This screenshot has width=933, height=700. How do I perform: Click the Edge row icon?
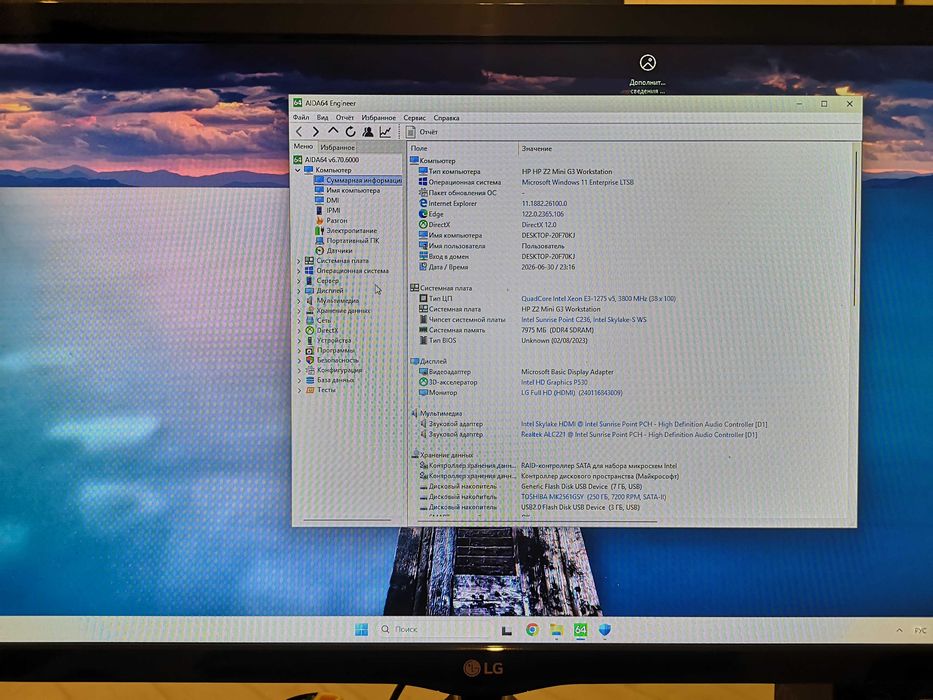(423, 214)
